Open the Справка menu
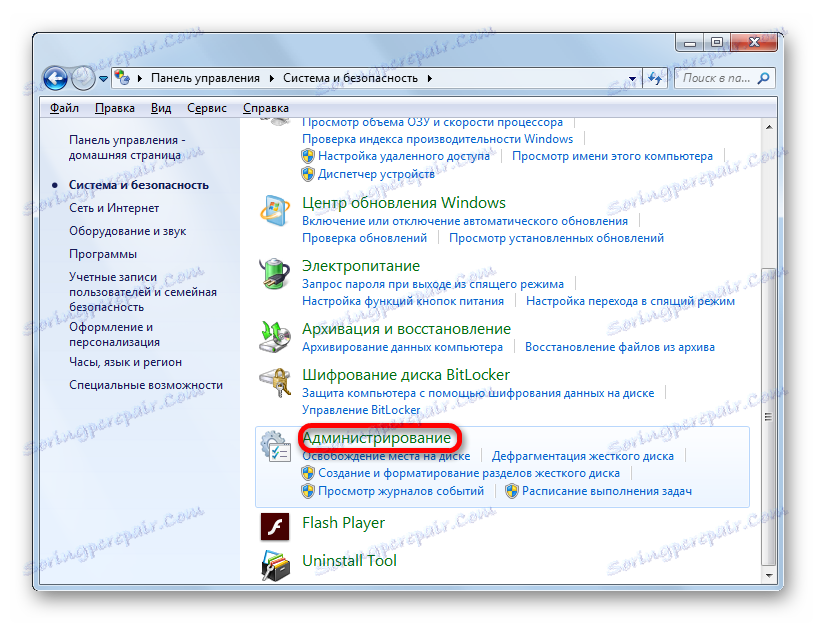 click(266, 108)
